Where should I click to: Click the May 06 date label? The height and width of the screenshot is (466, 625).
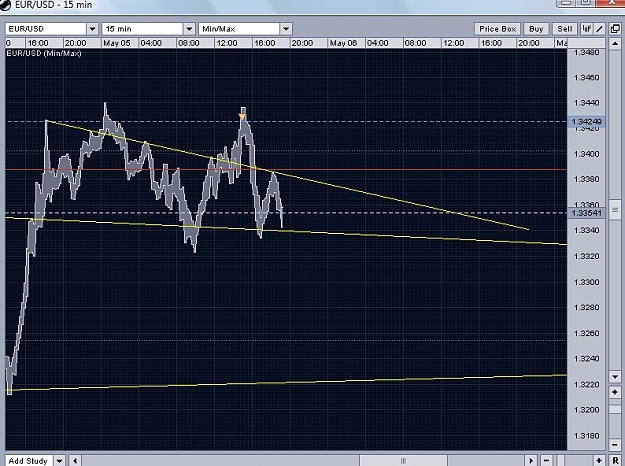pyautogui.click(x=343, y=43)
